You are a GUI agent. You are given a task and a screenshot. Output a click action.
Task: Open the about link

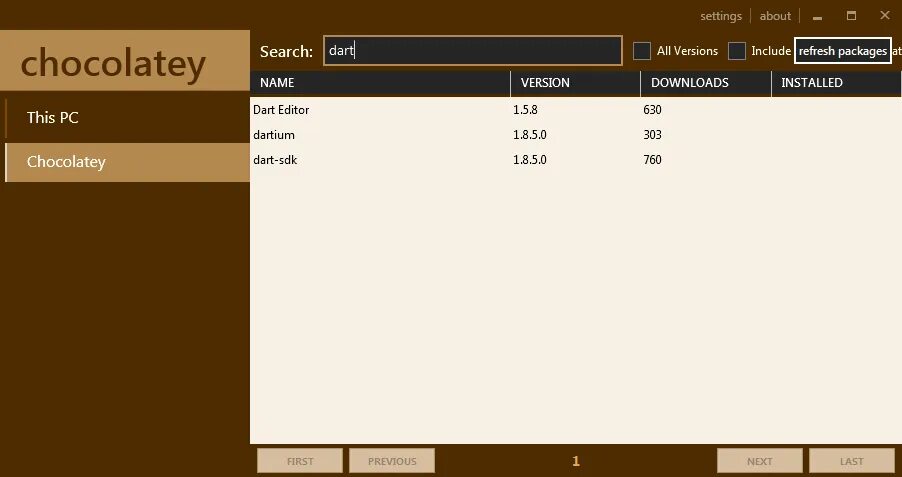pos(775,16)
